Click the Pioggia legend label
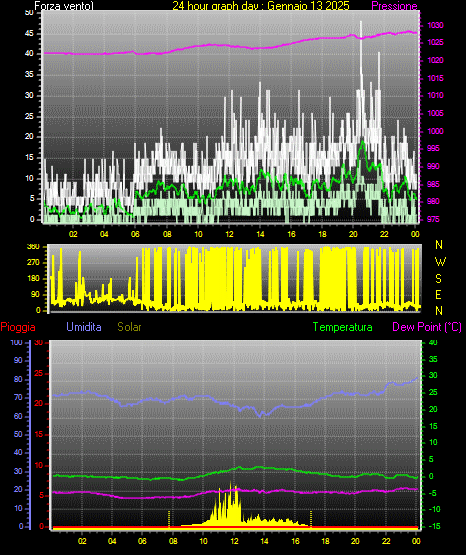This screenshot has width=466, height=555. tap(18, 327)
